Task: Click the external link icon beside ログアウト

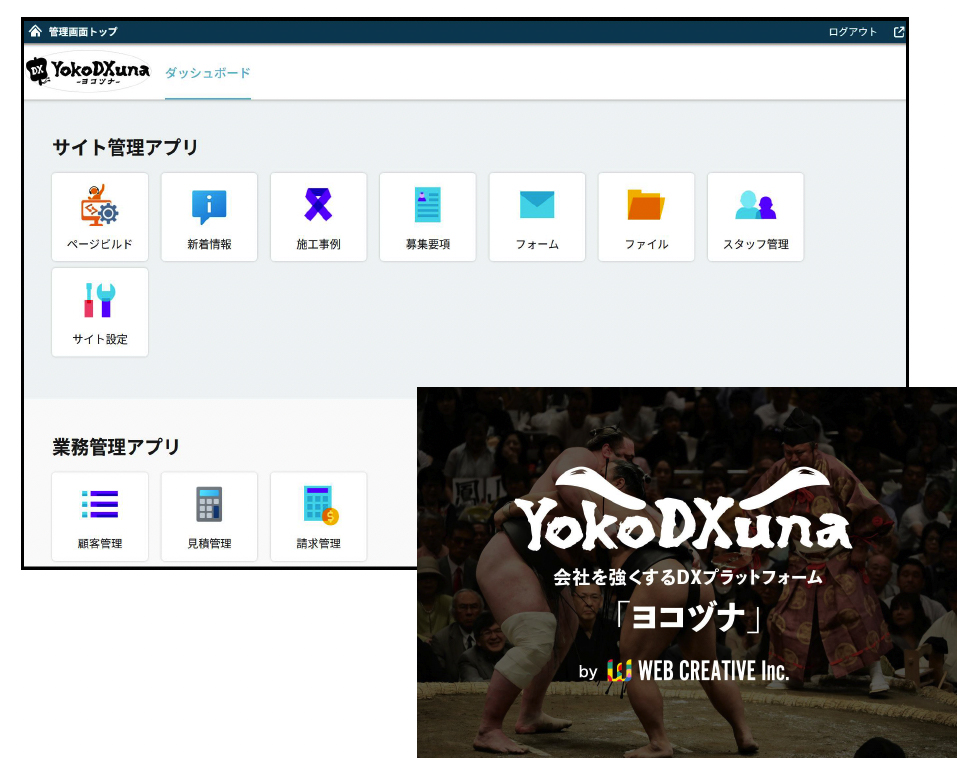Action: pos(898,32)
